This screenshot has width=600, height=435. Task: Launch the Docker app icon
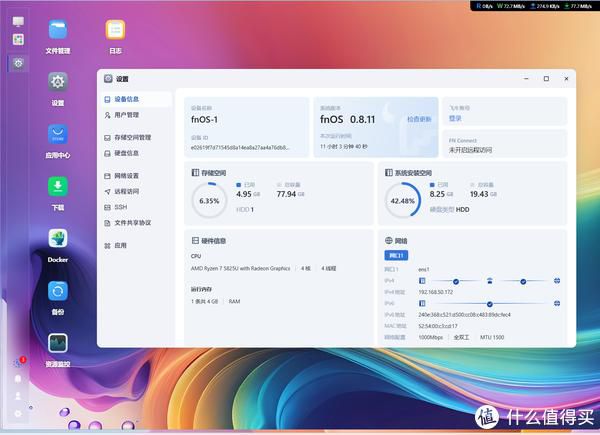point(58,239)
